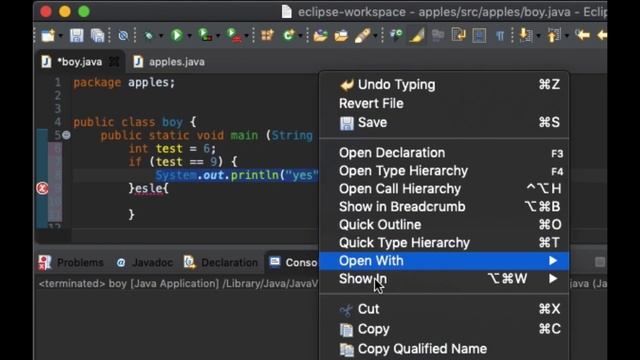This screenshot has width=640, height=360.
Task: Choose Open Call Hierarchy menu entry
Action: click(444, 189)
